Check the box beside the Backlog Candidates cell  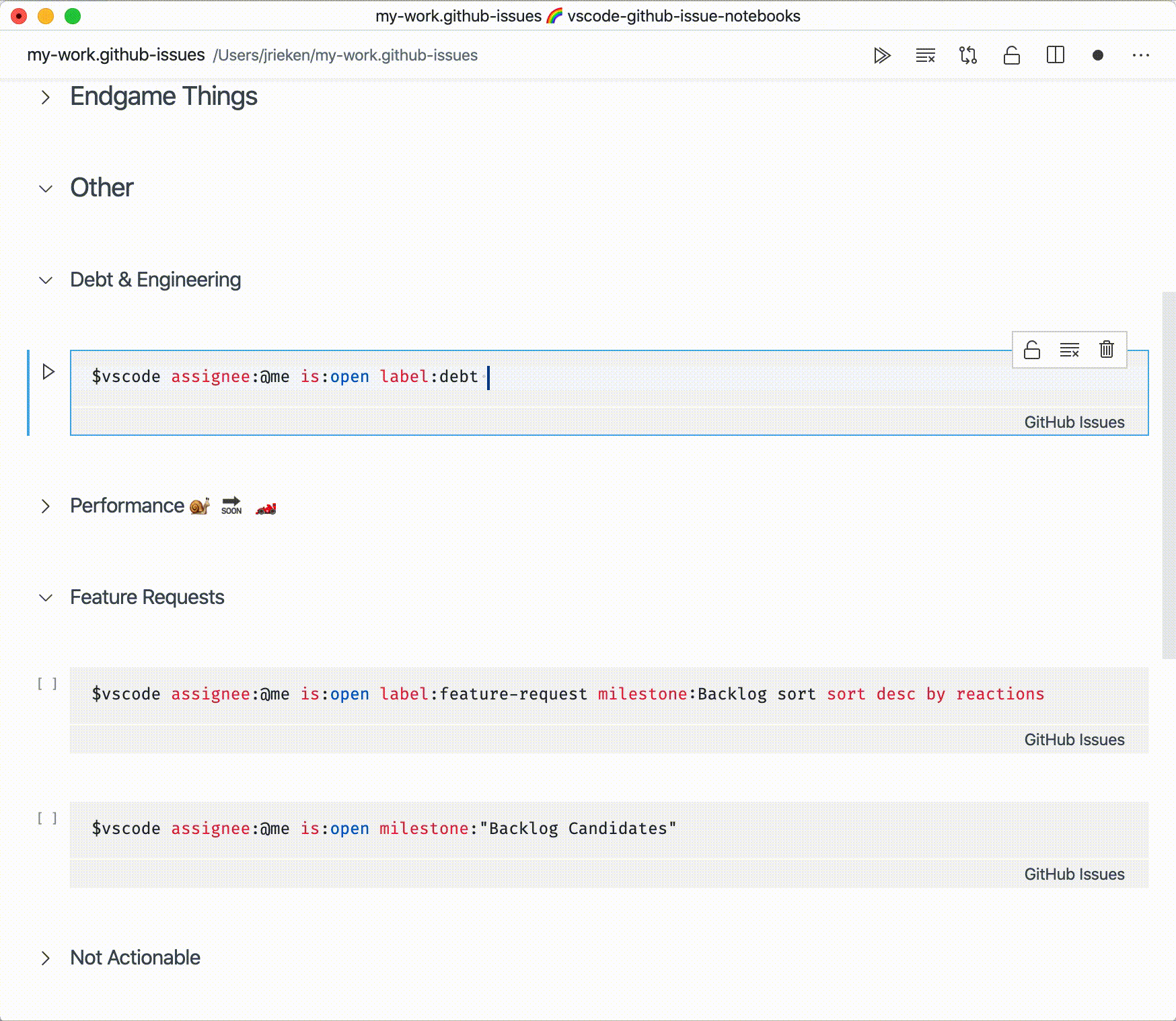(48, 818)
